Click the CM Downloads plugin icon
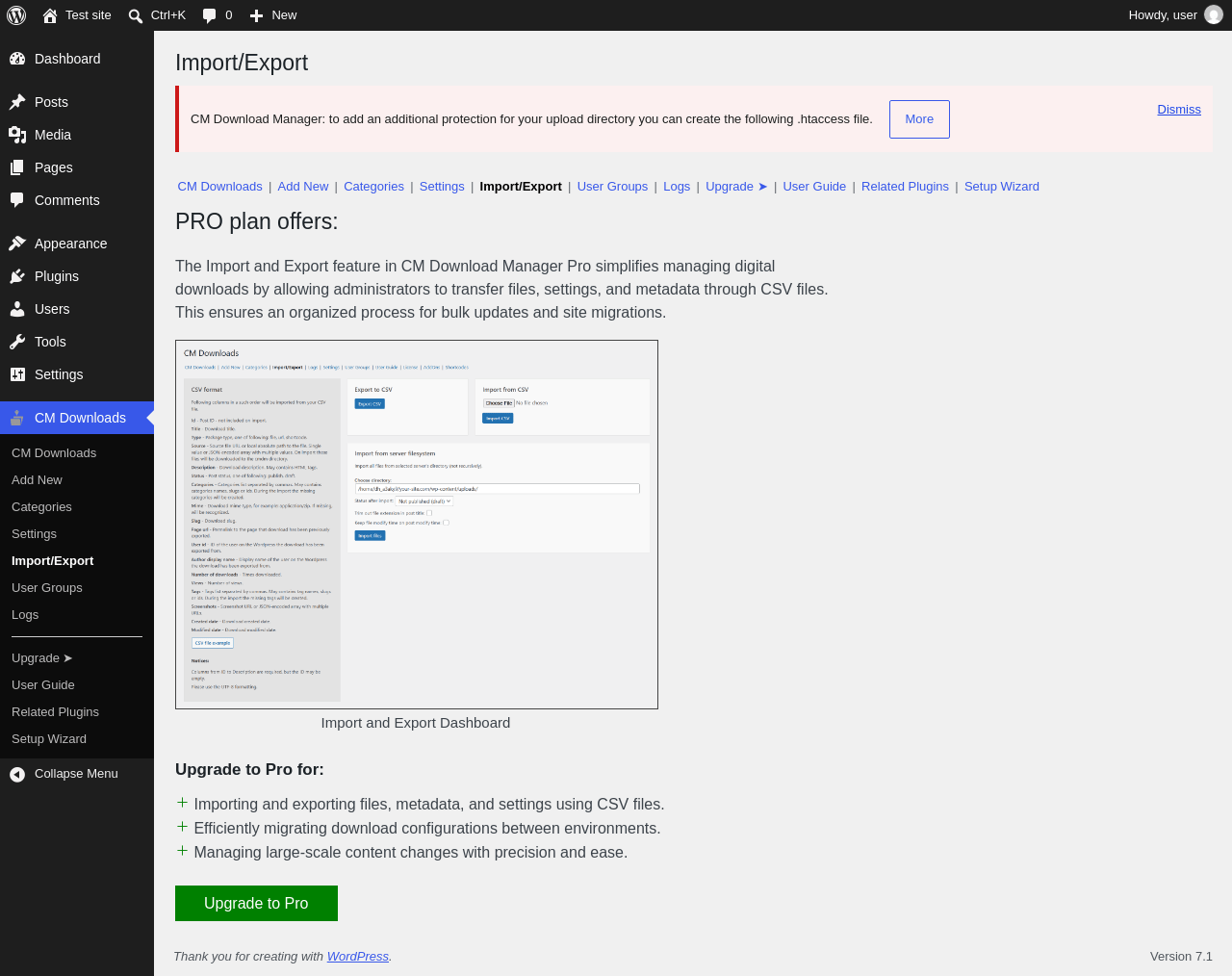The height and width of the screenshot is (976, 1232). (x=17, y=418)
